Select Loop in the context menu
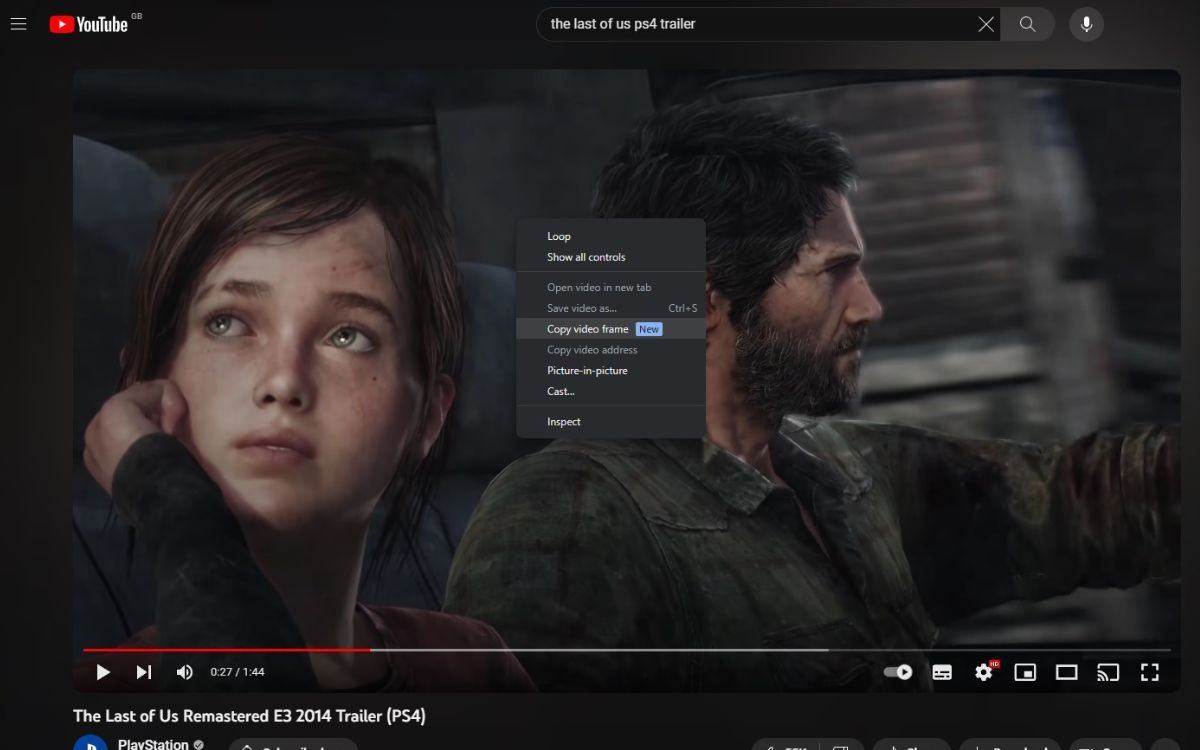 559,236
